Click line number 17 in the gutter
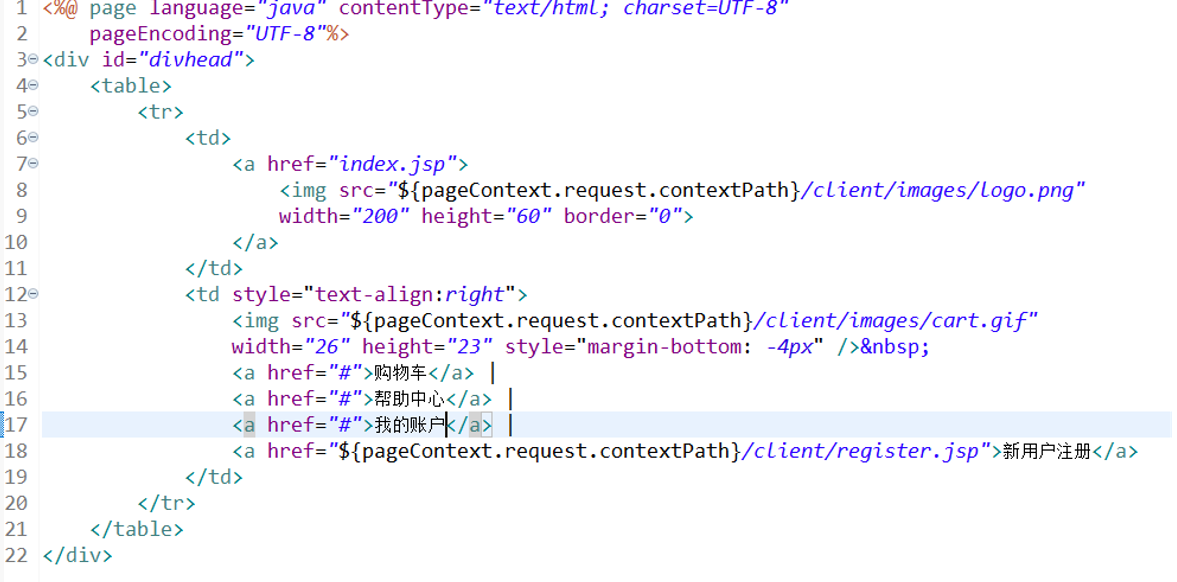Viewport: 1177px width, 582px height. [16, 425]
